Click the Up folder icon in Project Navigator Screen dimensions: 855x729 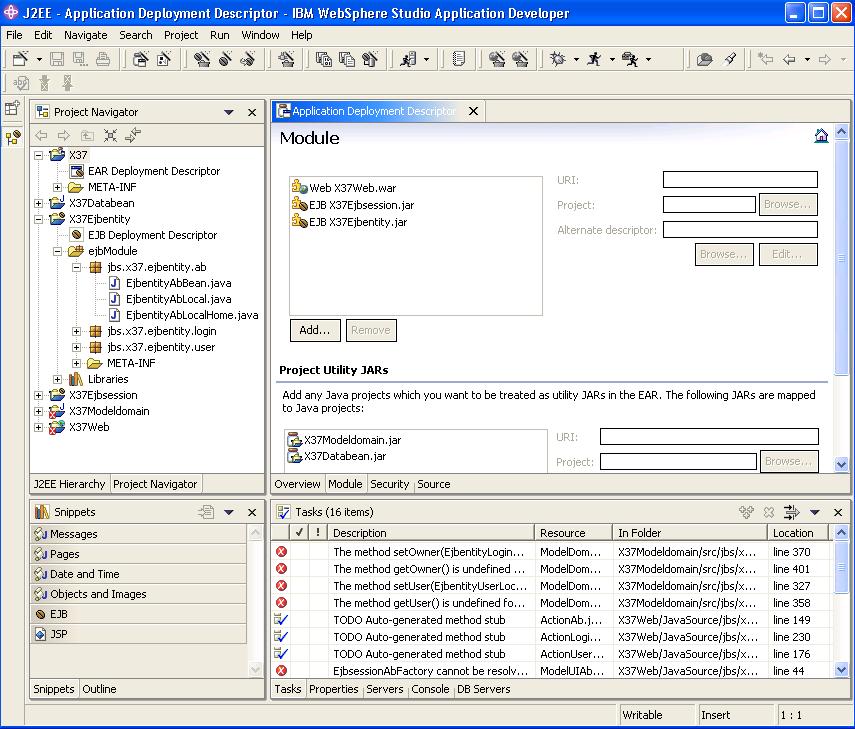click(x=87, y=135)
